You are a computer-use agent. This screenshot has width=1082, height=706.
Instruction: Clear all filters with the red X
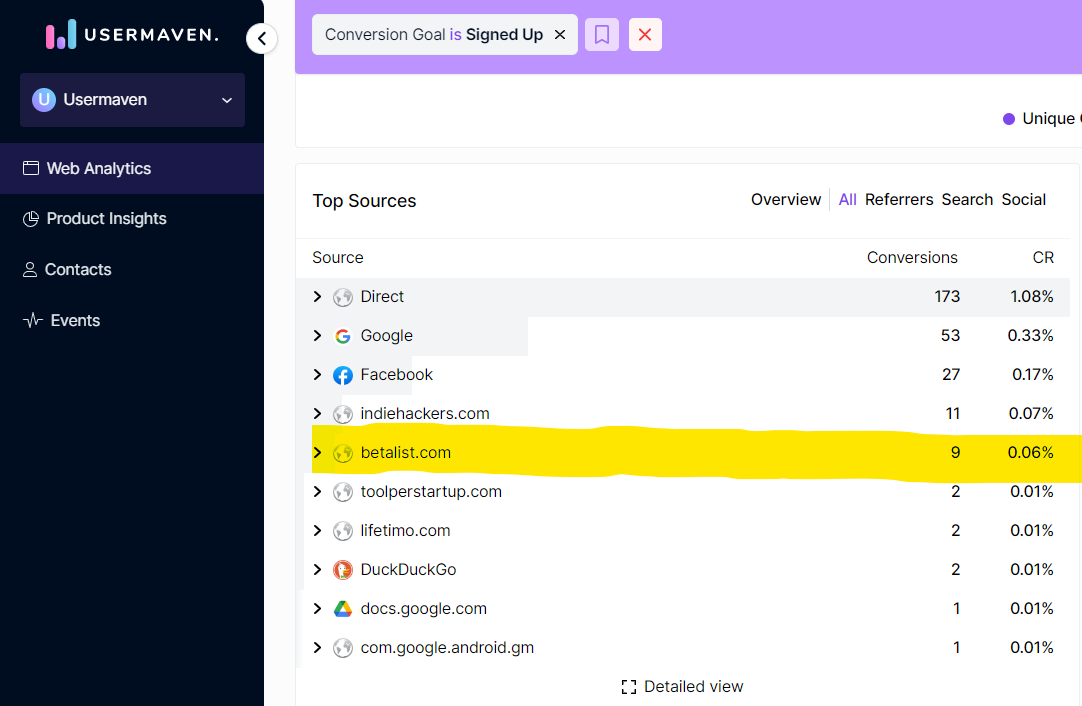[645, 35]
